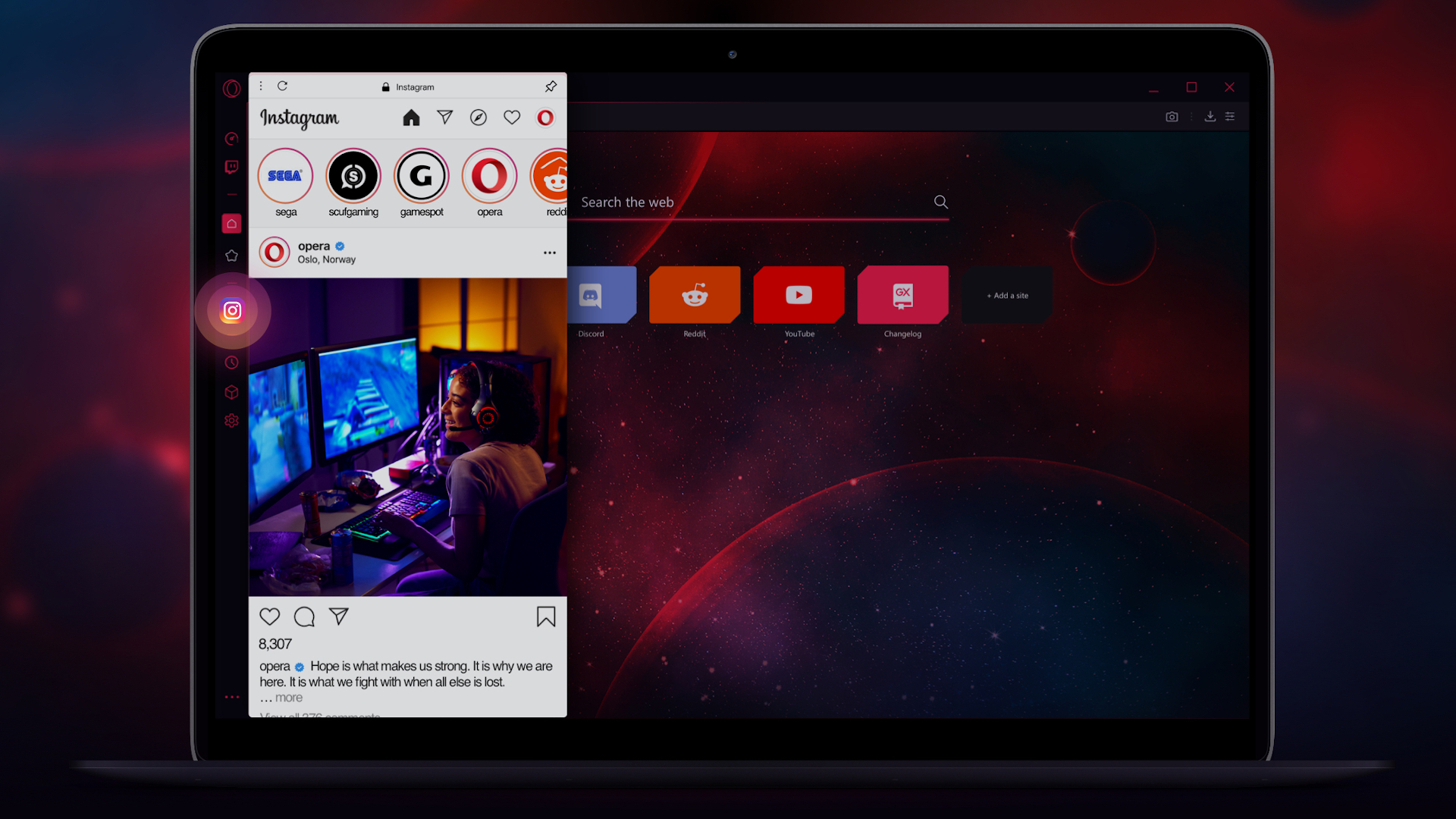This screenshot has width=1456, height=819.
Task: Click the Discord speed dial icon
Action: coord(592,294)
